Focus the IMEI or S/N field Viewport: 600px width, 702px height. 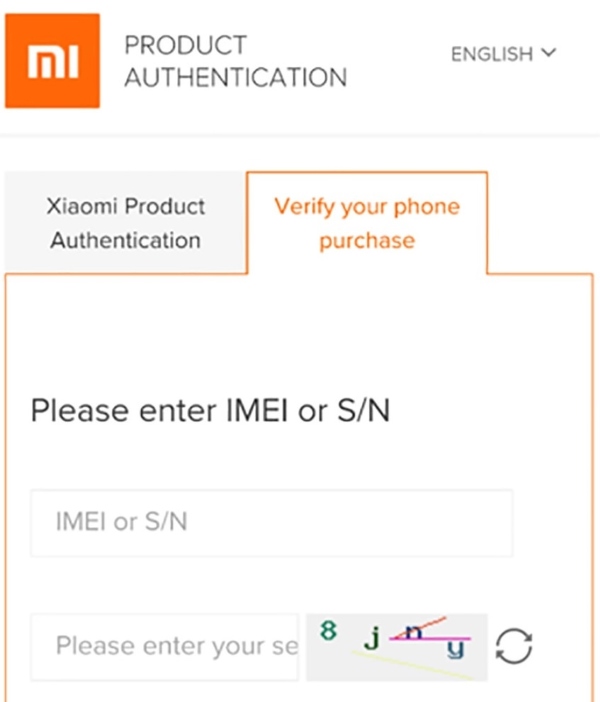[x=271, y=522]
